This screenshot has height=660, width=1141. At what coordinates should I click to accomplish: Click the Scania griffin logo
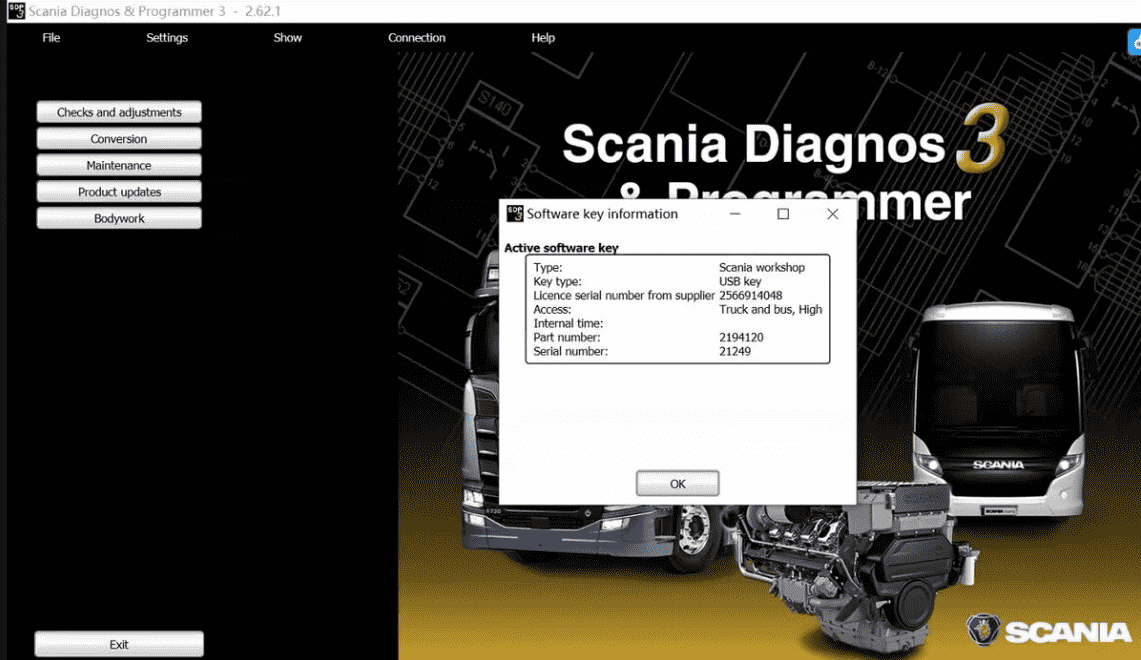(983, 630)
